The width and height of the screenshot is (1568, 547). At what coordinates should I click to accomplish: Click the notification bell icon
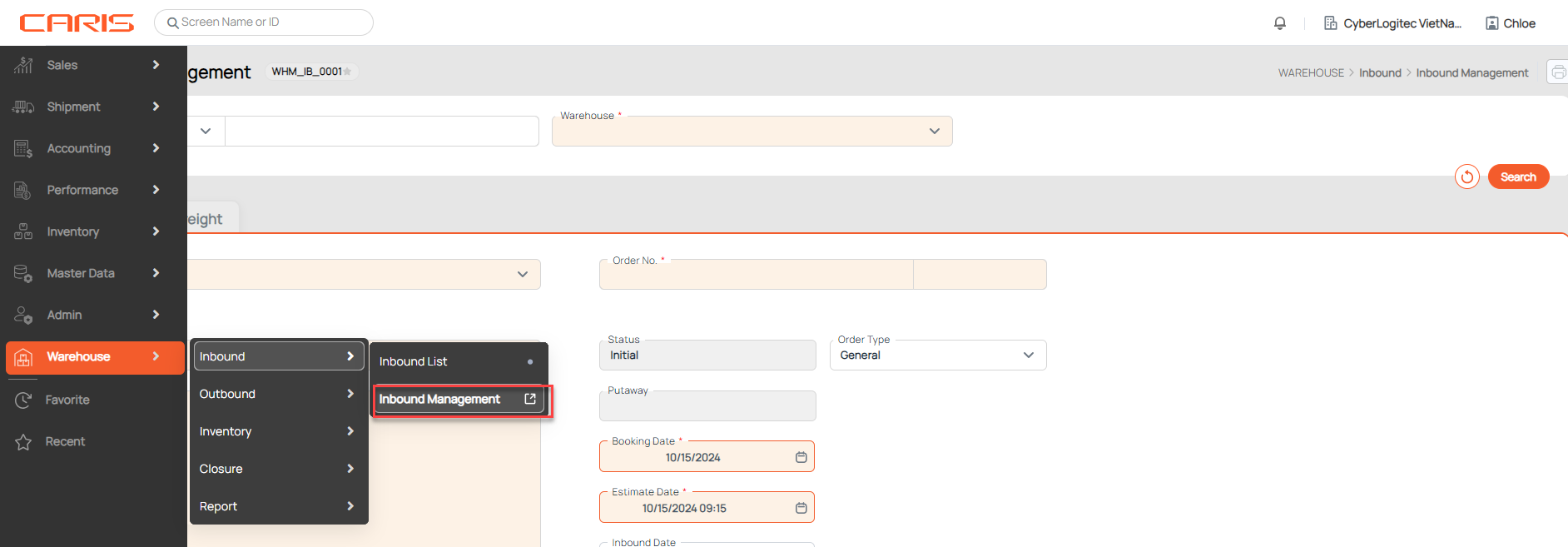pyautogui.click(x=1280, y=23)
